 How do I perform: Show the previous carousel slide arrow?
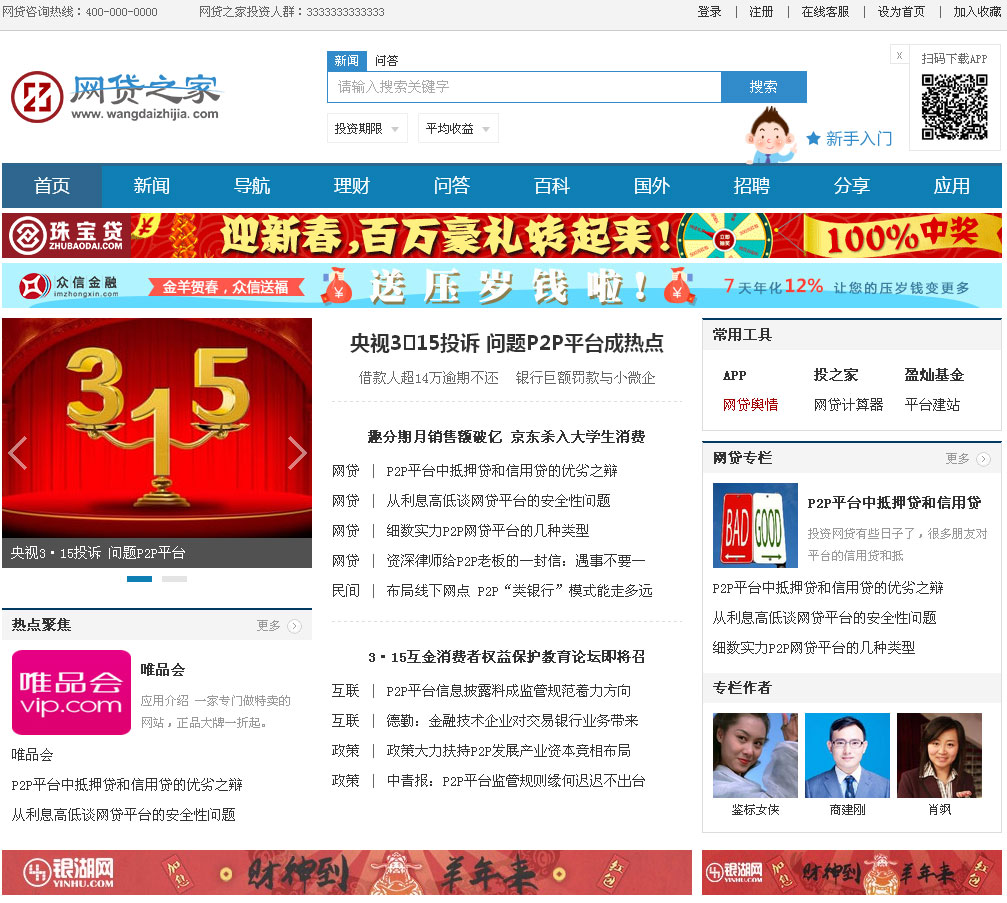tap(18, 453)
